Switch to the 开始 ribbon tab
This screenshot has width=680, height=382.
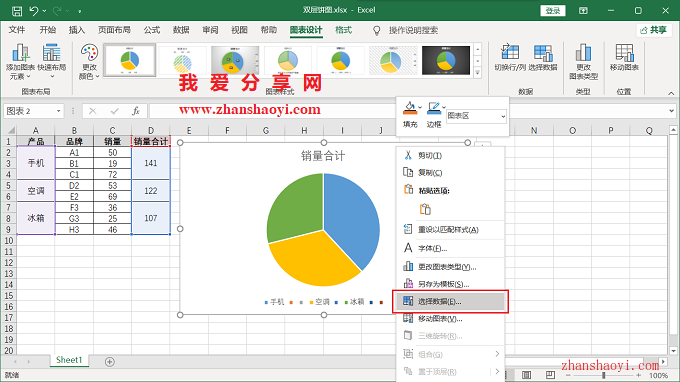pyautogui.click(x=48, y=30)
